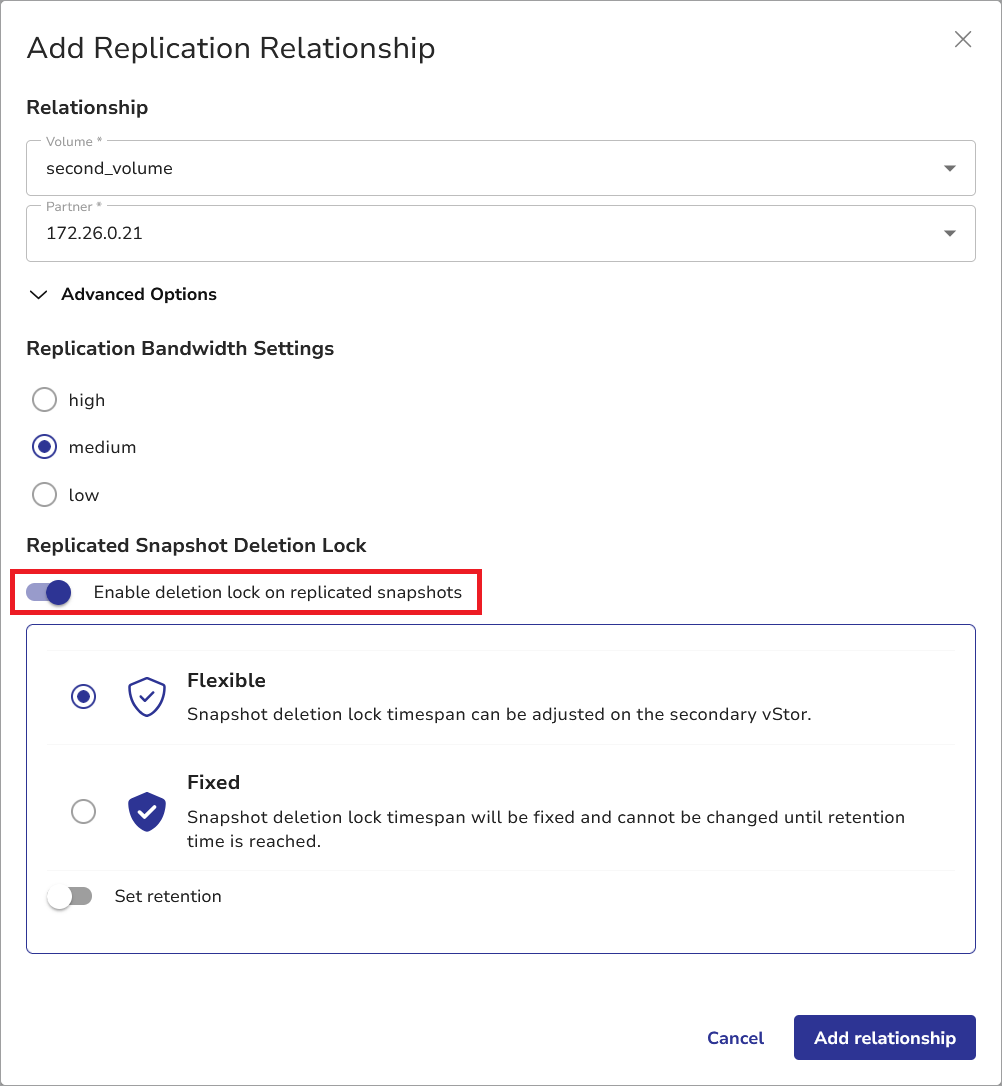Screen dimensions: 1002x1086
Task: Collapse the Advanced Options chevron
Action: pyautogui.click(x=39, y=295)
